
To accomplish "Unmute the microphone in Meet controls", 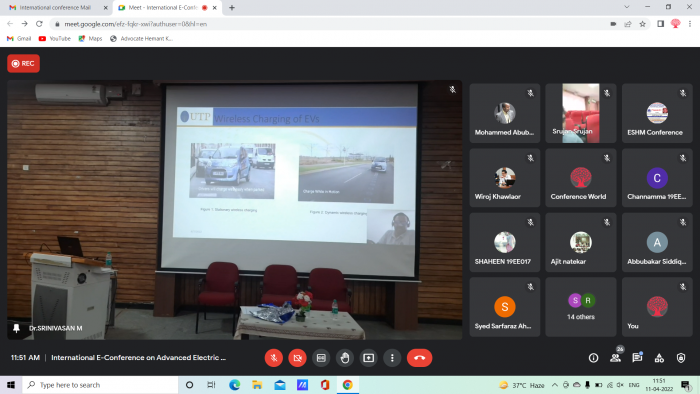I will (x=274, y=358).
